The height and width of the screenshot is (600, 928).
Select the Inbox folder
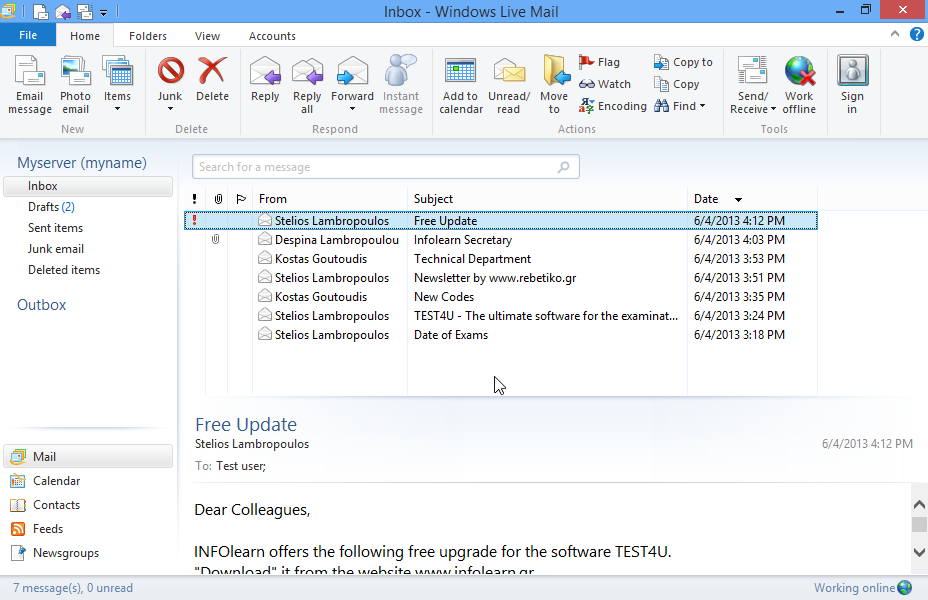[x=88, y=186]
